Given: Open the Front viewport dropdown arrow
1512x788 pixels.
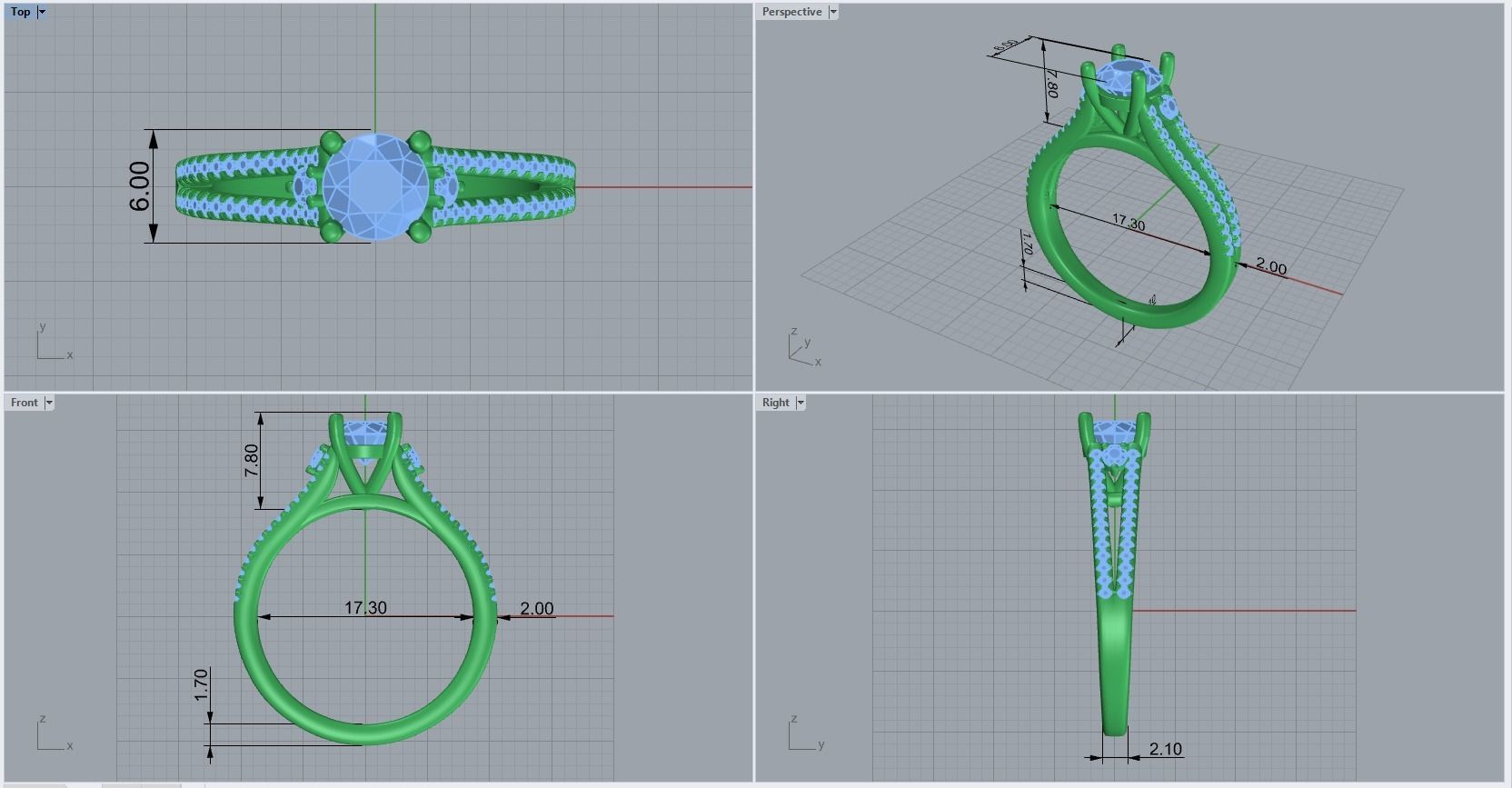Looking at the screenshot, I should pos(49,403).
